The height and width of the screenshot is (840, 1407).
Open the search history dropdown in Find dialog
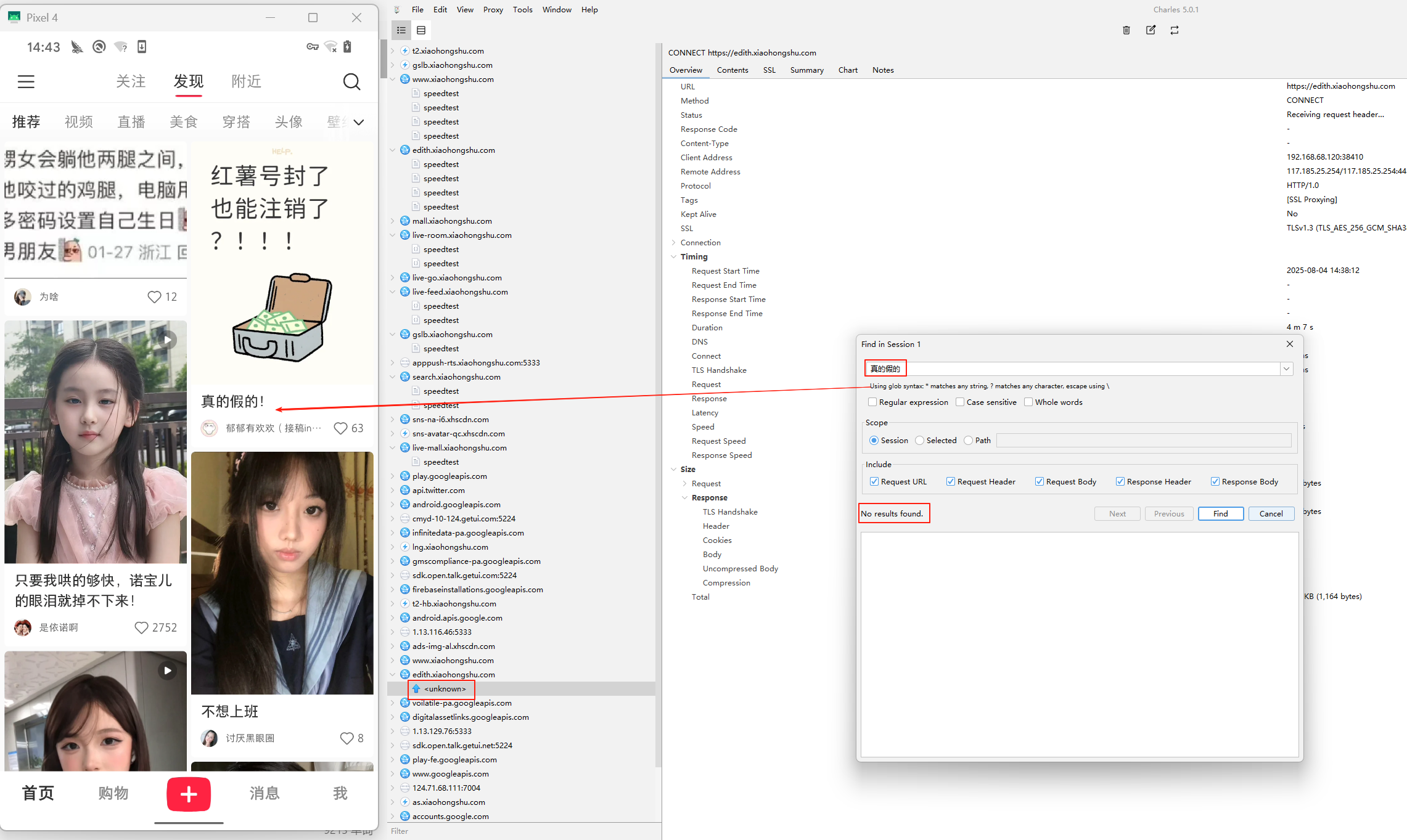pyautogui.click(x=1286, y=369)
